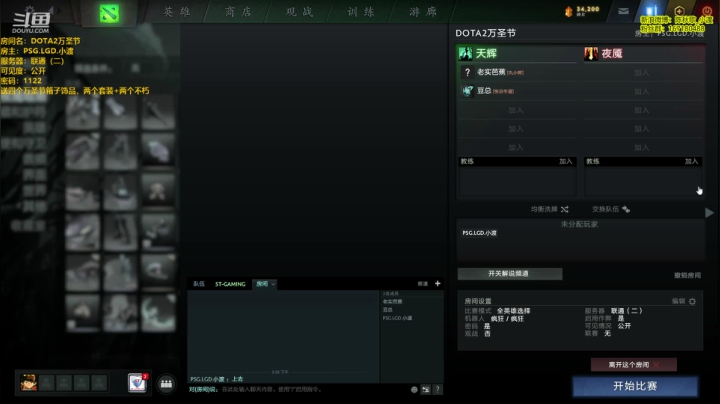
Task: Click the 夜魇 Dire team emblem
Action: pyautogui.click(x=591, y=53)
